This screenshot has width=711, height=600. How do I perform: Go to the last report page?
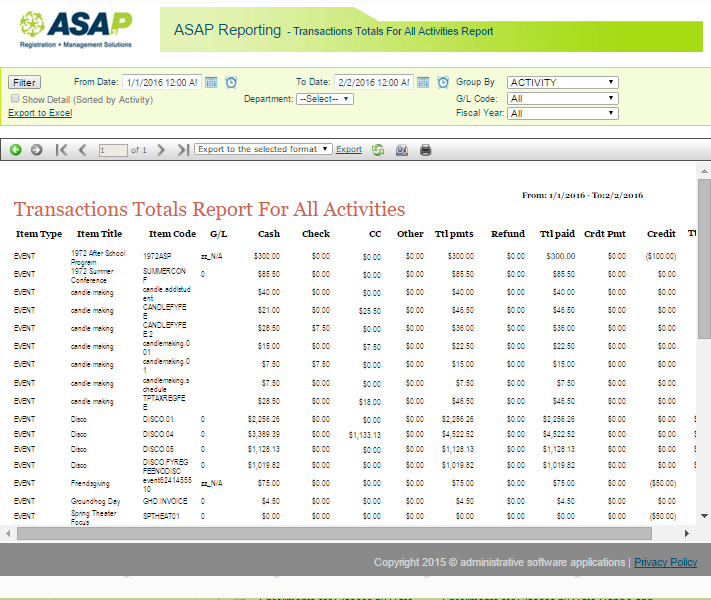(182, 150)
